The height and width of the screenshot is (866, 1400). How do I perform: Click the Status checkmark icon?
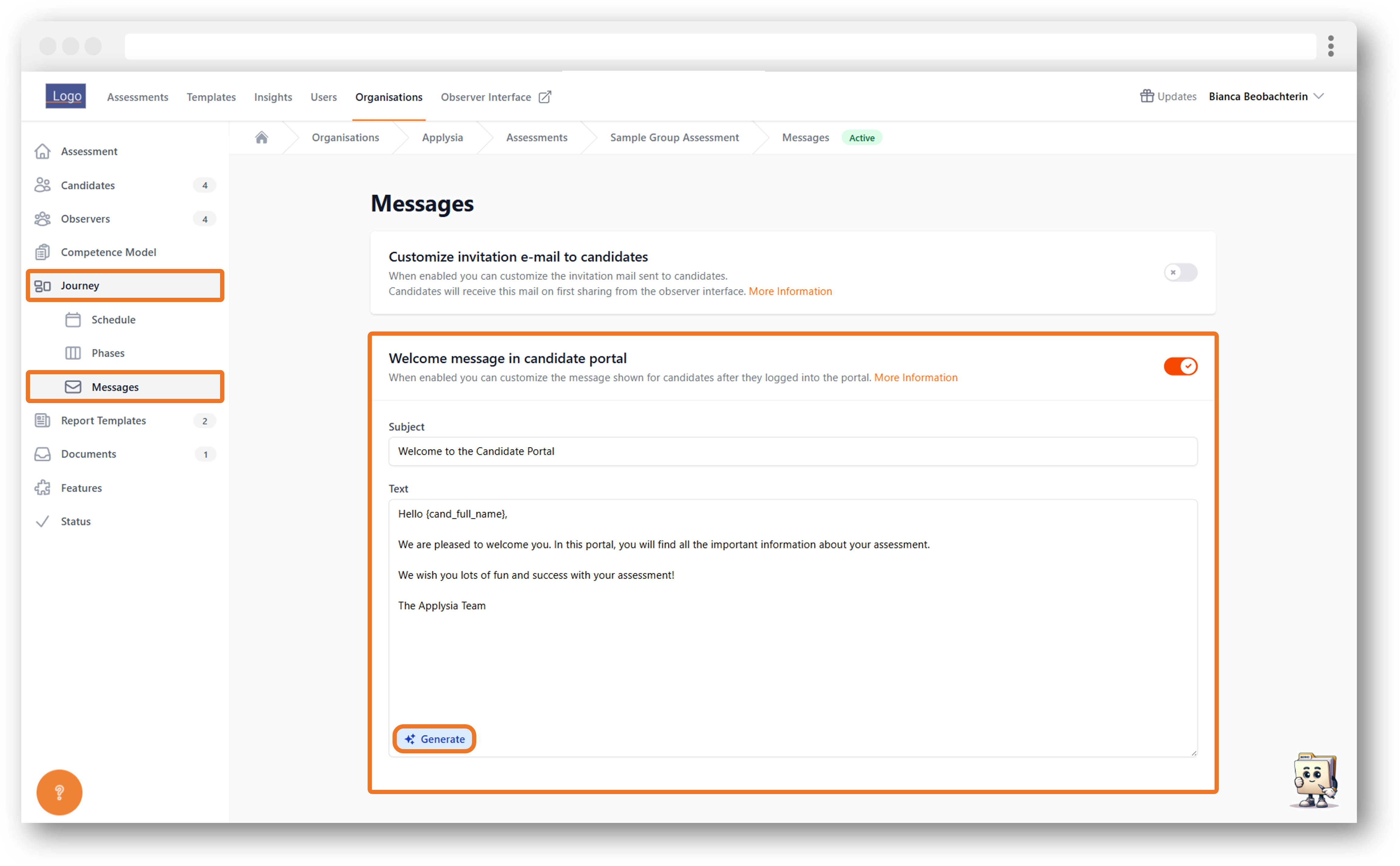click(x=42, y=521)
